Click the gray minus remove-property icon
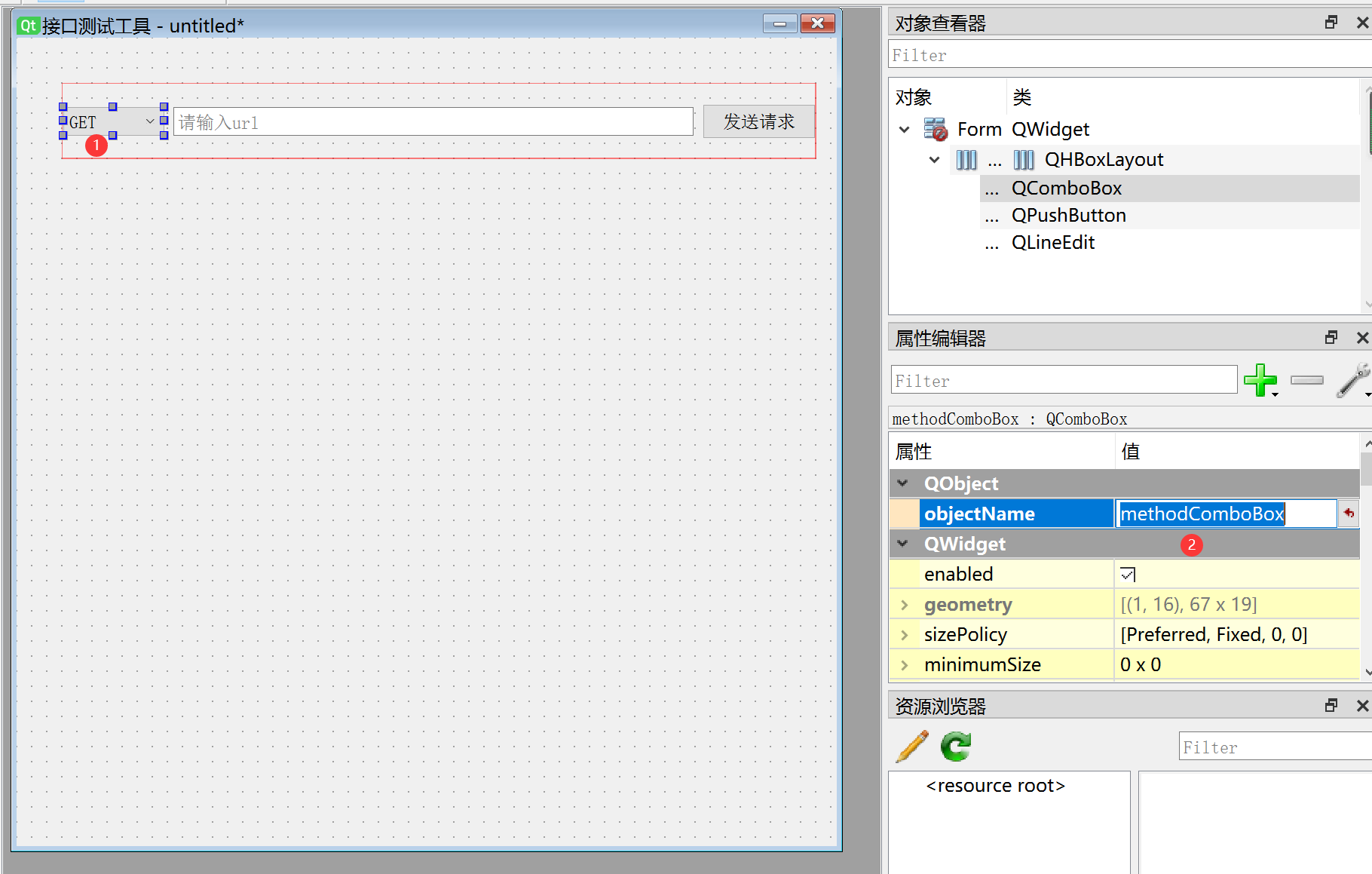 click(1307, 380)
